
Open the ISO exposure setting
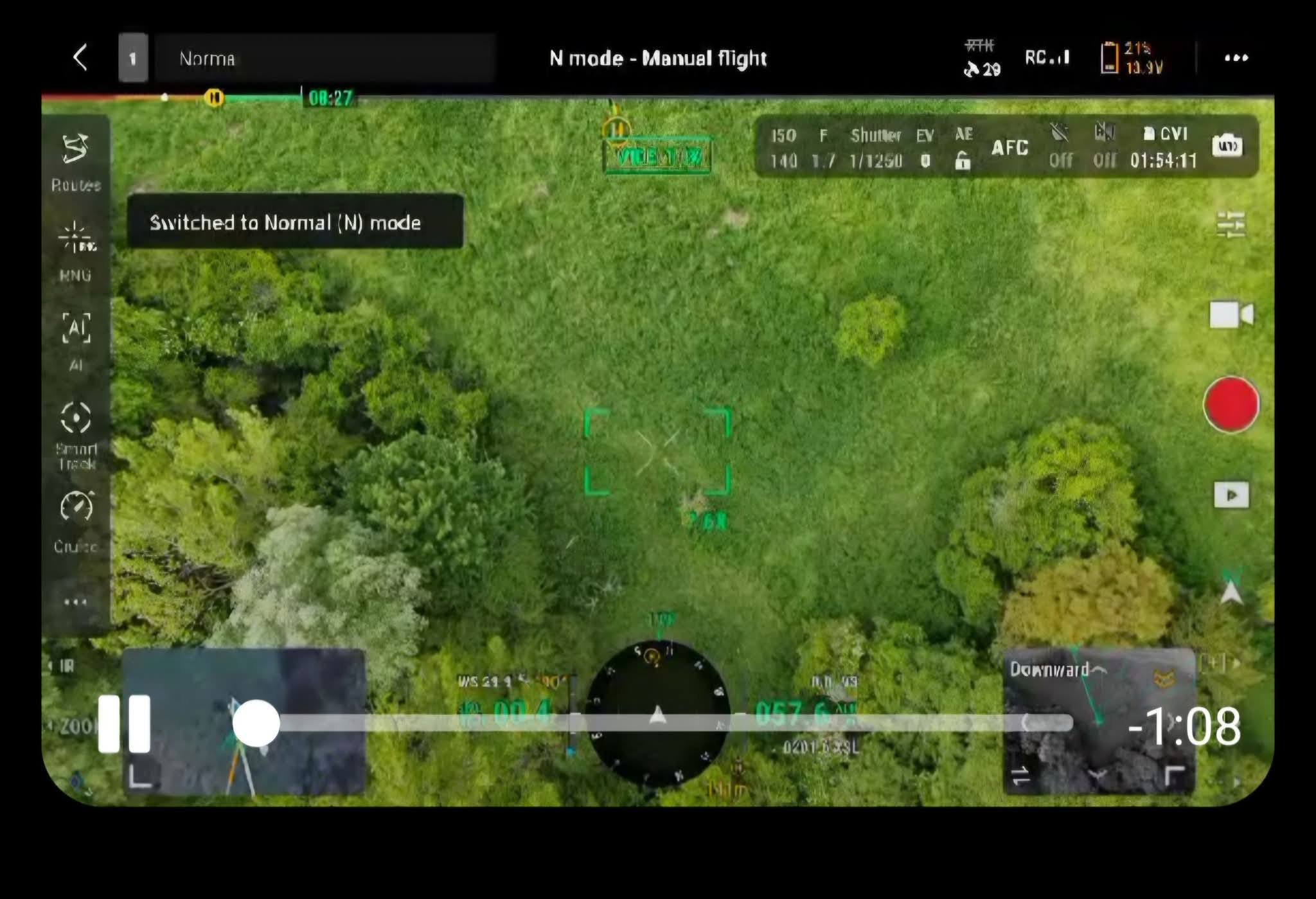[x=783, y=148]
